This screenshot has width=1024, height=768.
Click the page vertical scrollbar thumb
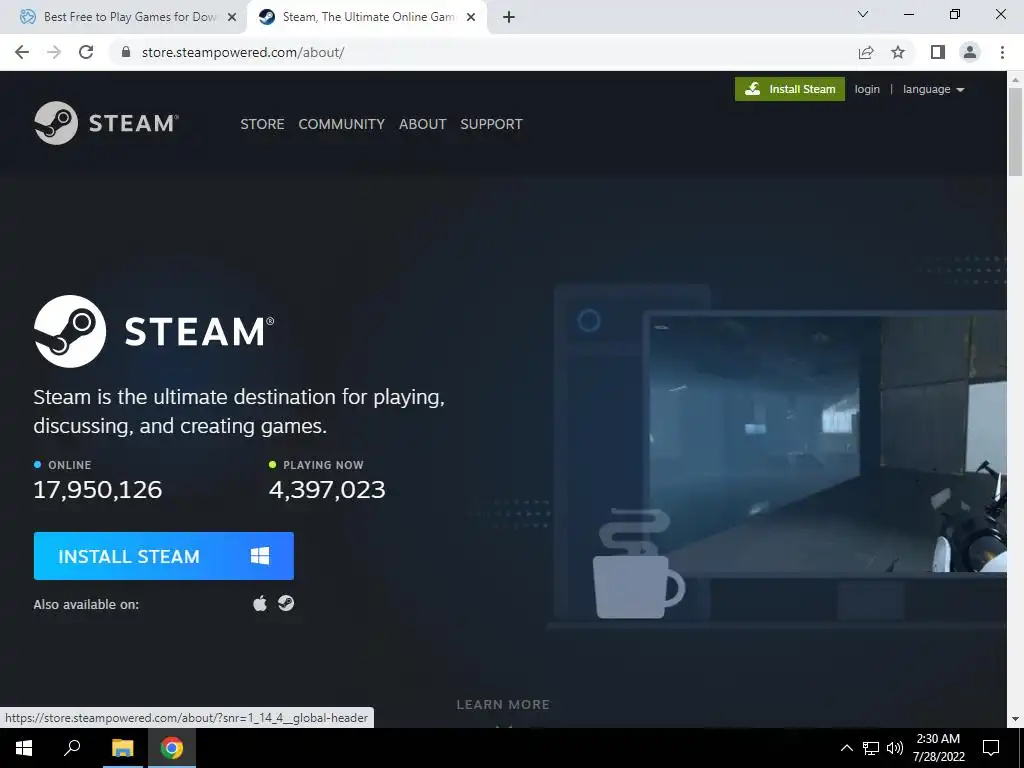[x=1015, y=131]
